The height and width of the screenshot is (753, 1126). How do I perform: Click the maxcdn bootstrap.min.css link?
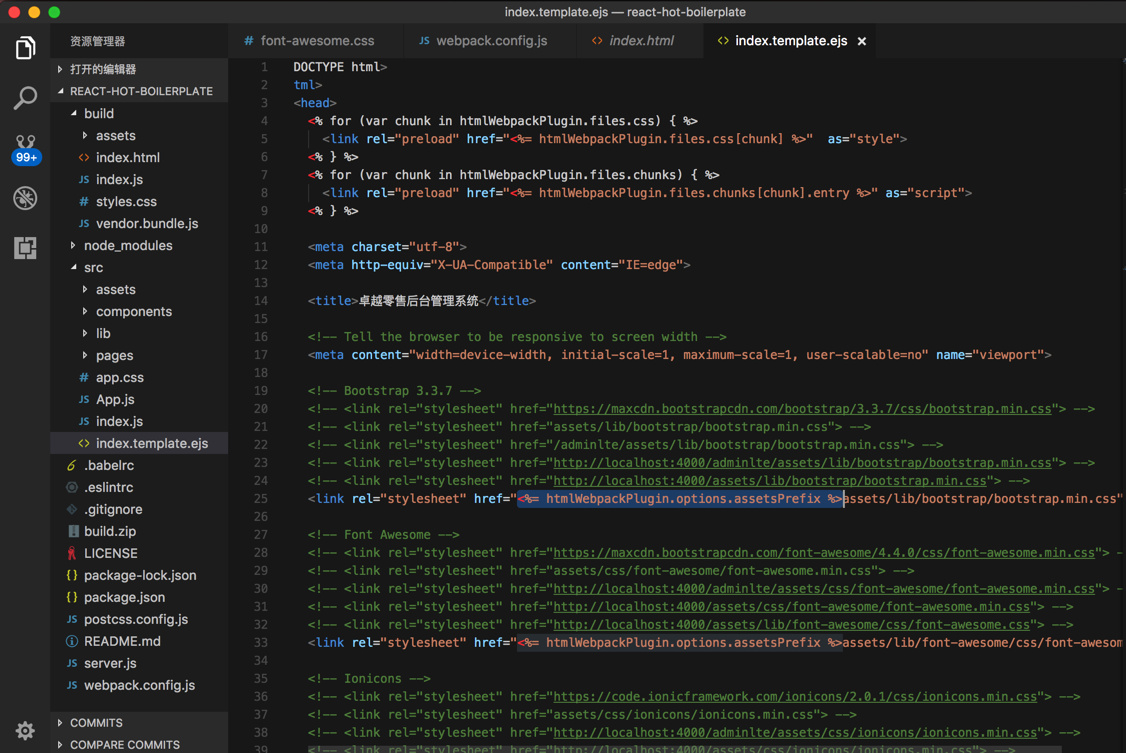802,408
